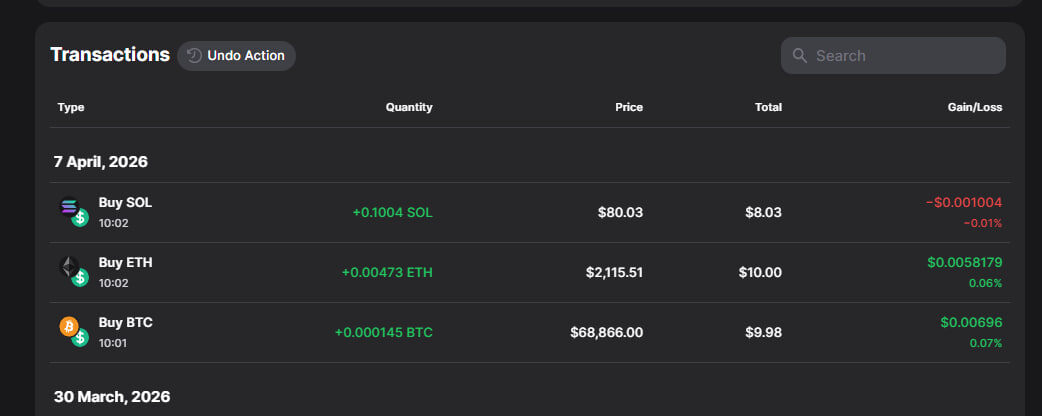This screenshot has width=1042, height=416.
Task: Click the Ethereum coin icon
Action: click(69, 267)
